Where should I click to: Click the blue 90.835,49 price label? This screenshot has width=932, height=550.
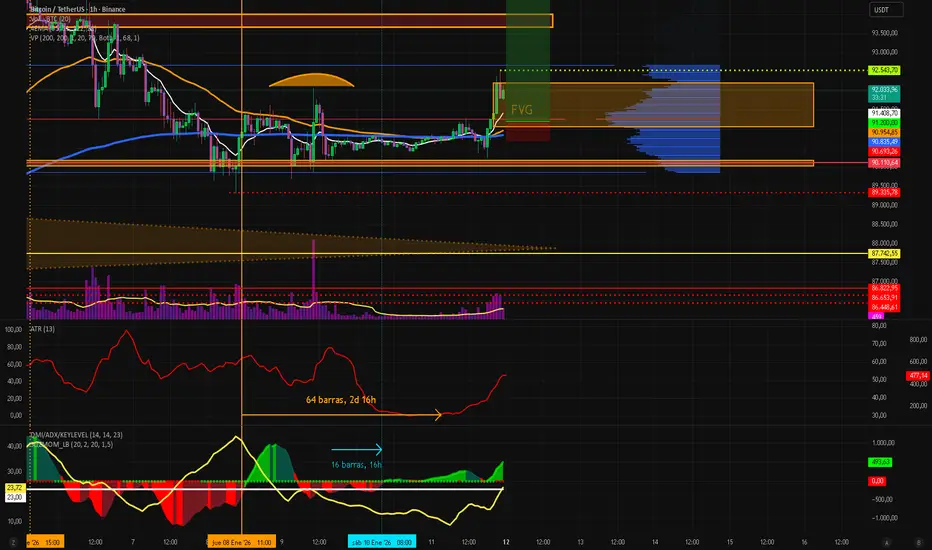pos(884,142)
